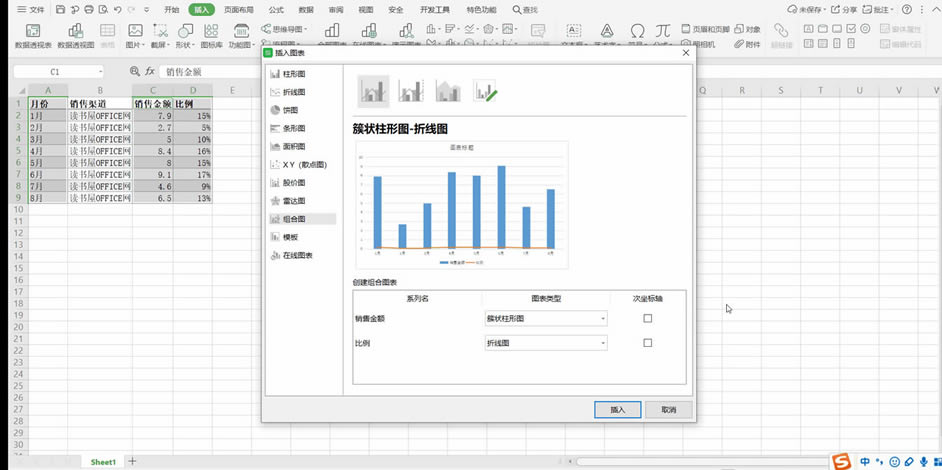Pick 雷达图 radar chart in the chart list
Screen dimensions: 942x470
pos(292,200)
